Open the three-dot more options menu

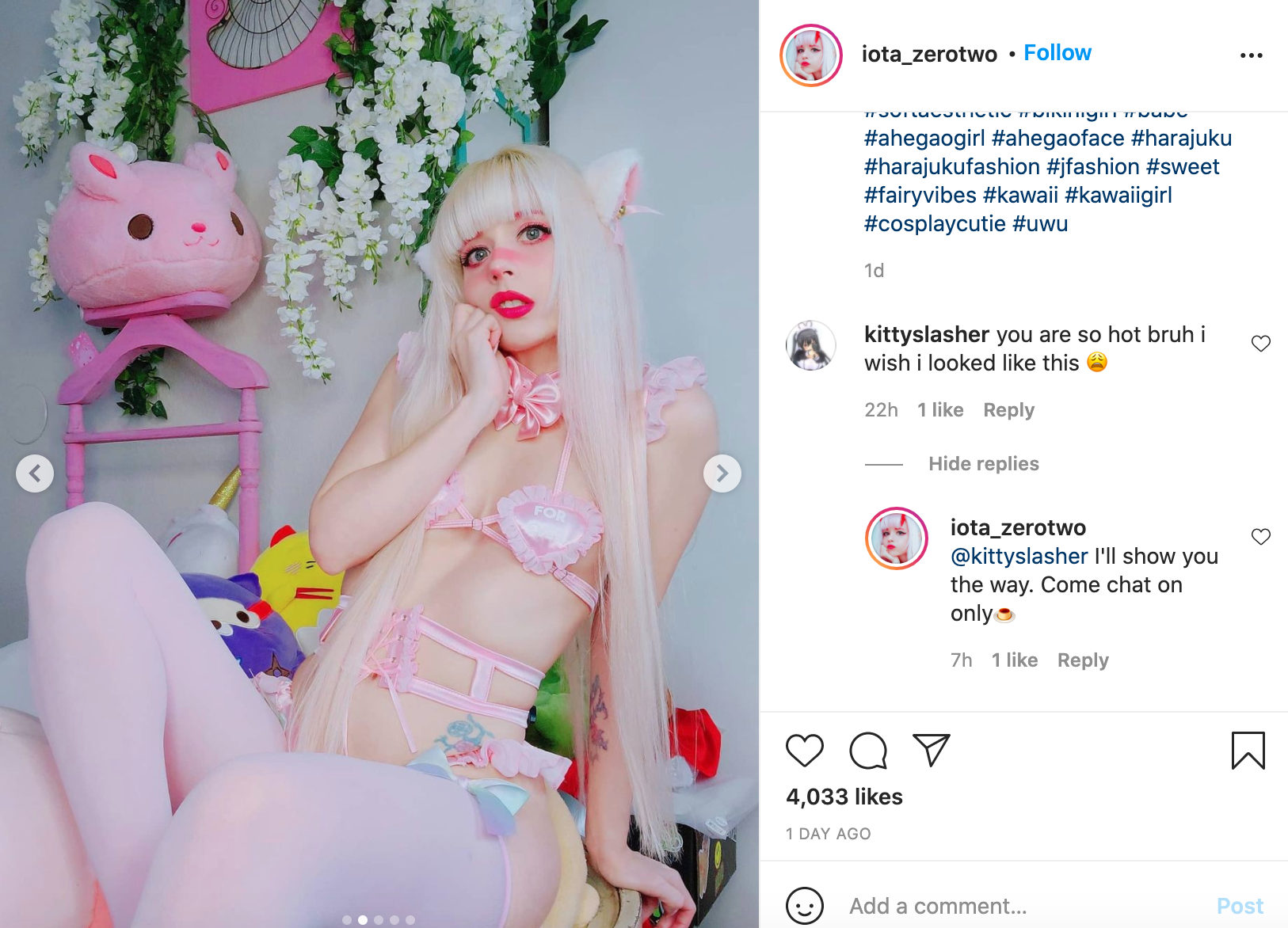[1252, 55]
